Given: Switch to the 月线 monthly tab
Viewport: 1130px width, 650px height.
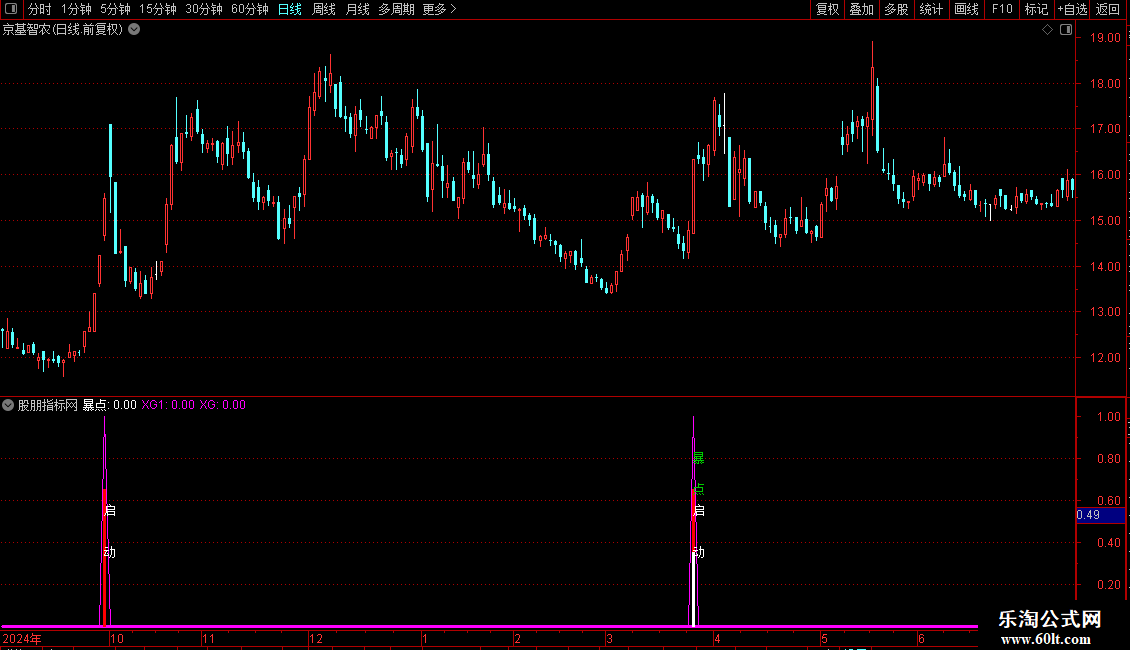Looking at the screenshot, I should point(357,9).
